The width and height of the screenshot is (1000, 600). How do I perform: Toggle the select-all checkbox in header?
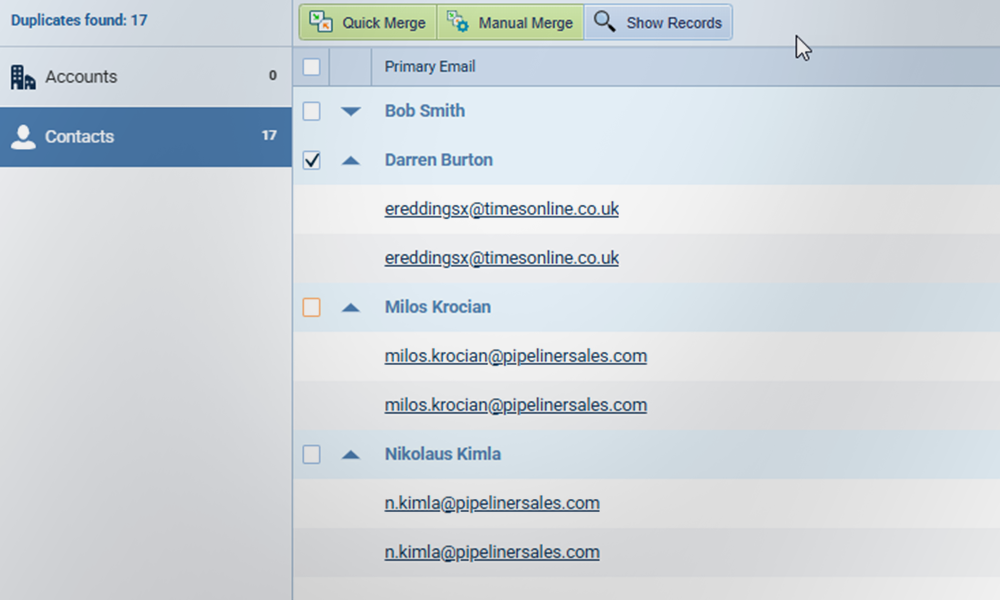(x=312, y=67)
